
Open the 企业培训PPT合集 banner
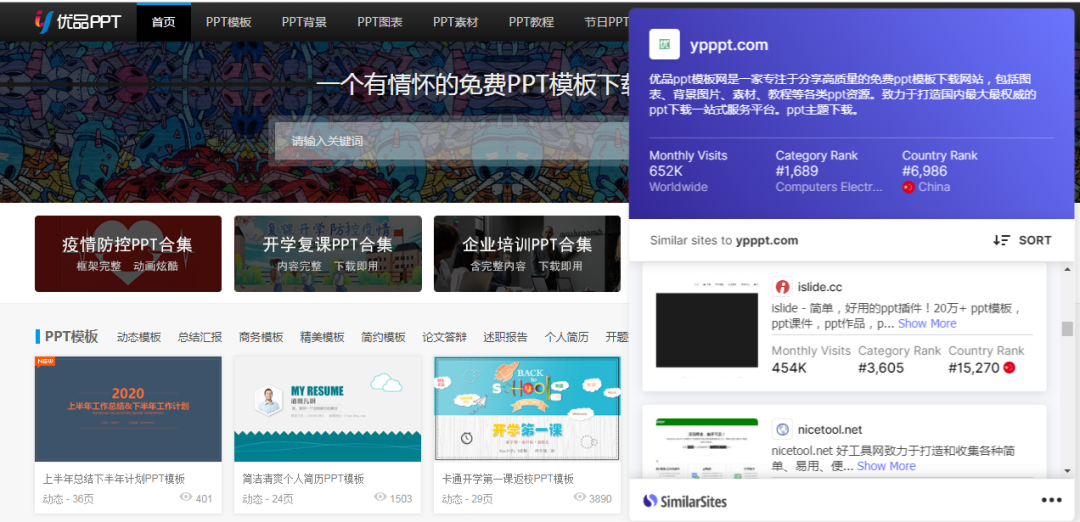(528, 253)
